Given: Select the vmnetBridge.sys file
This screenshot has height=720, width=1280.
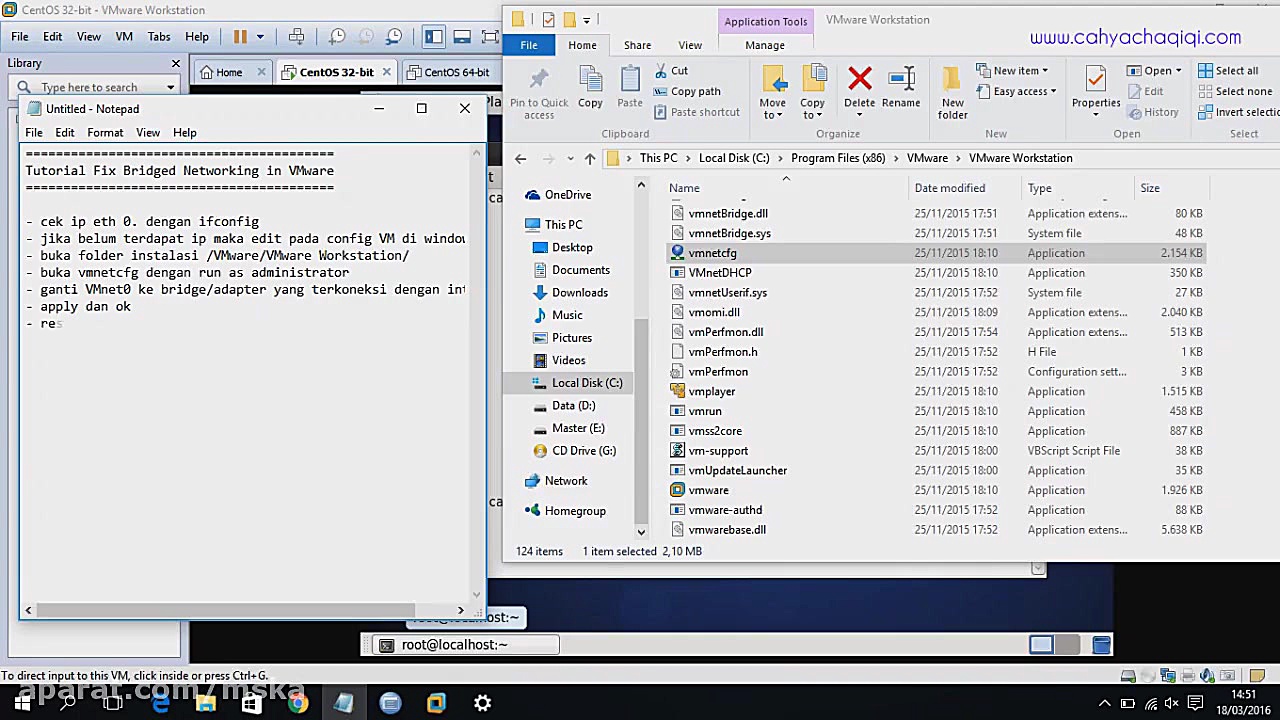Looking at the screenshot, I should (x=729, y=233).
